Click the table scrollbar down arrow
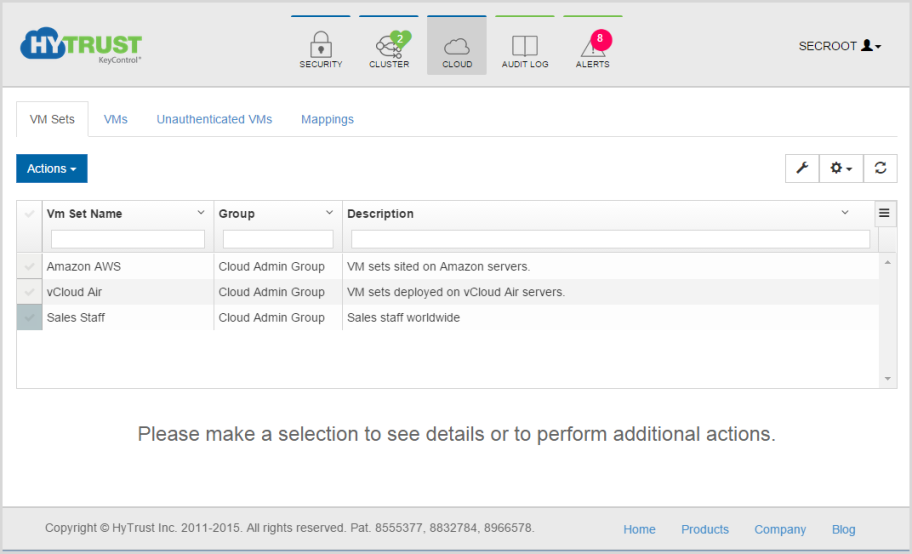 coord(888,379)
